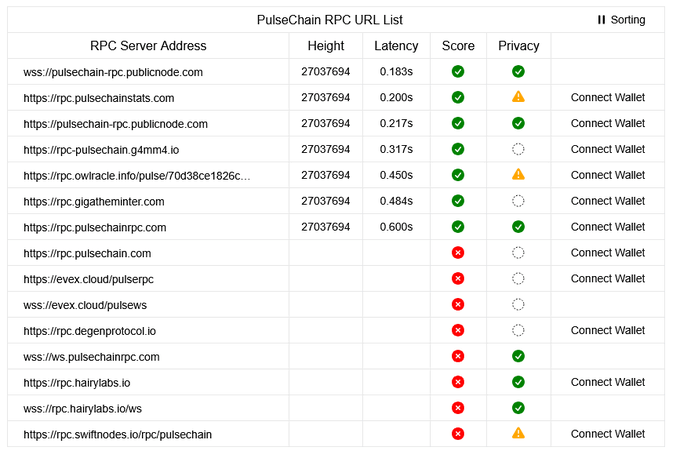
Task: Click score check for rpc-pulsechain.g4mm4.io
Action: tap(458, 149)
